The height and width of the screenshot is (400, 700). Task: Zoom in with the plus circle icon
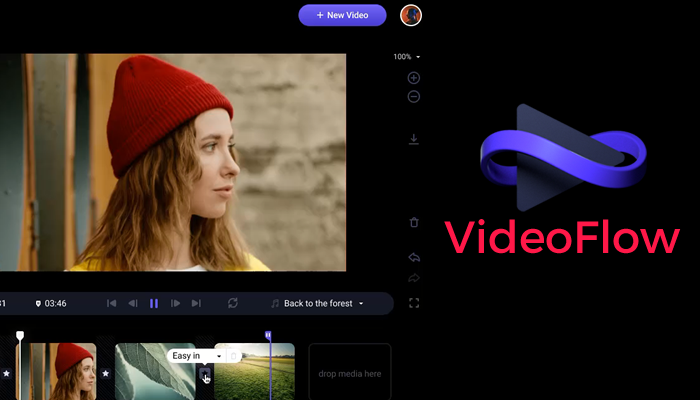tap(414, 78)
